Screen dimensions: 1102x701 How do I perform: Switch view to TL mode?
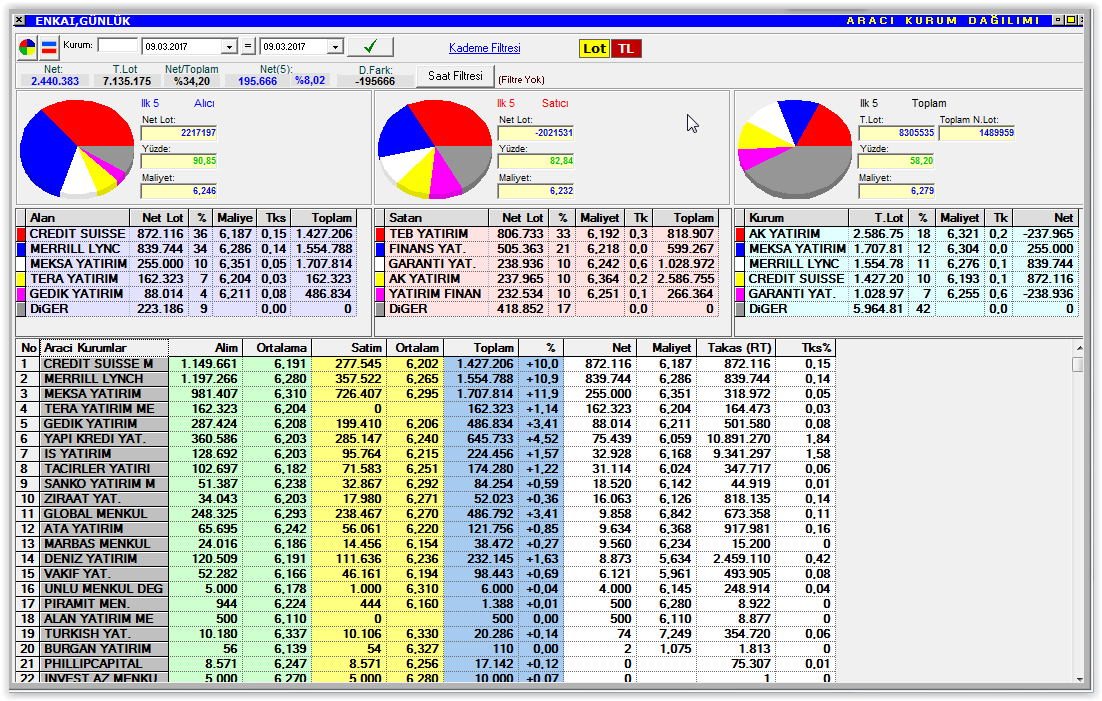(625, 49)
